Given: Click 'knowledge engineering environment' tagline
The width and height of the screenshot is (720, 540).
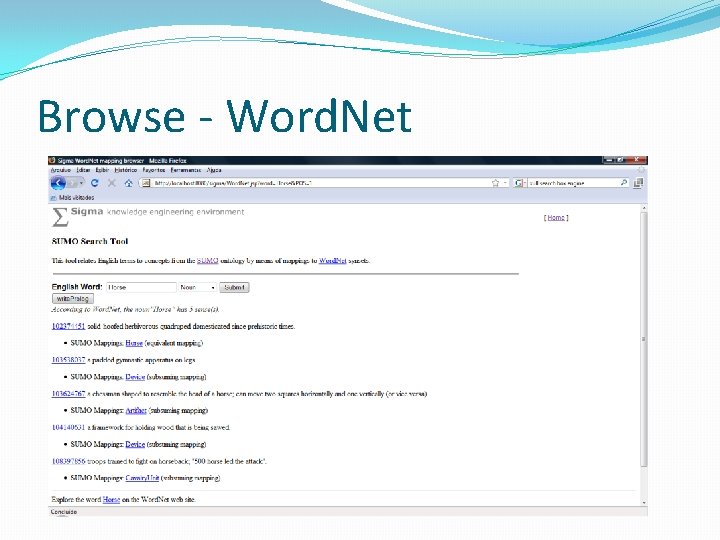Looking at the screenshot, I should pos(175,212).
